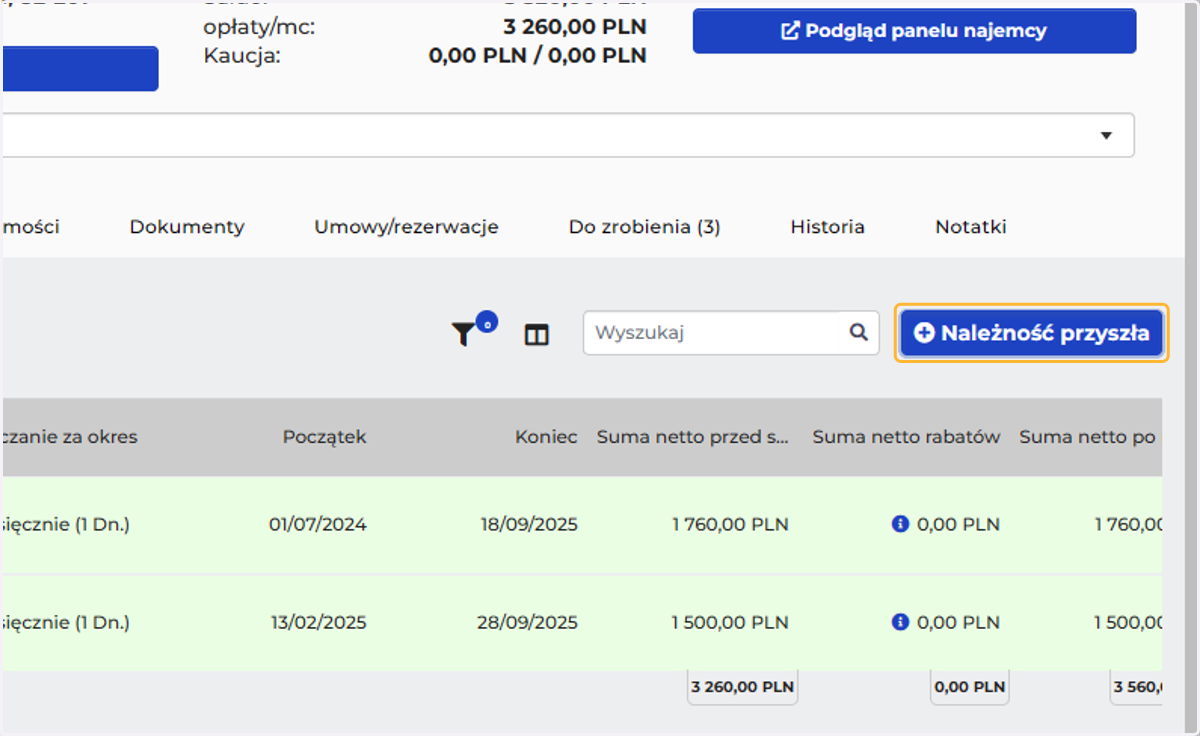Click the 1 500,00 PLN net amount cell

(x=730, y=622)
